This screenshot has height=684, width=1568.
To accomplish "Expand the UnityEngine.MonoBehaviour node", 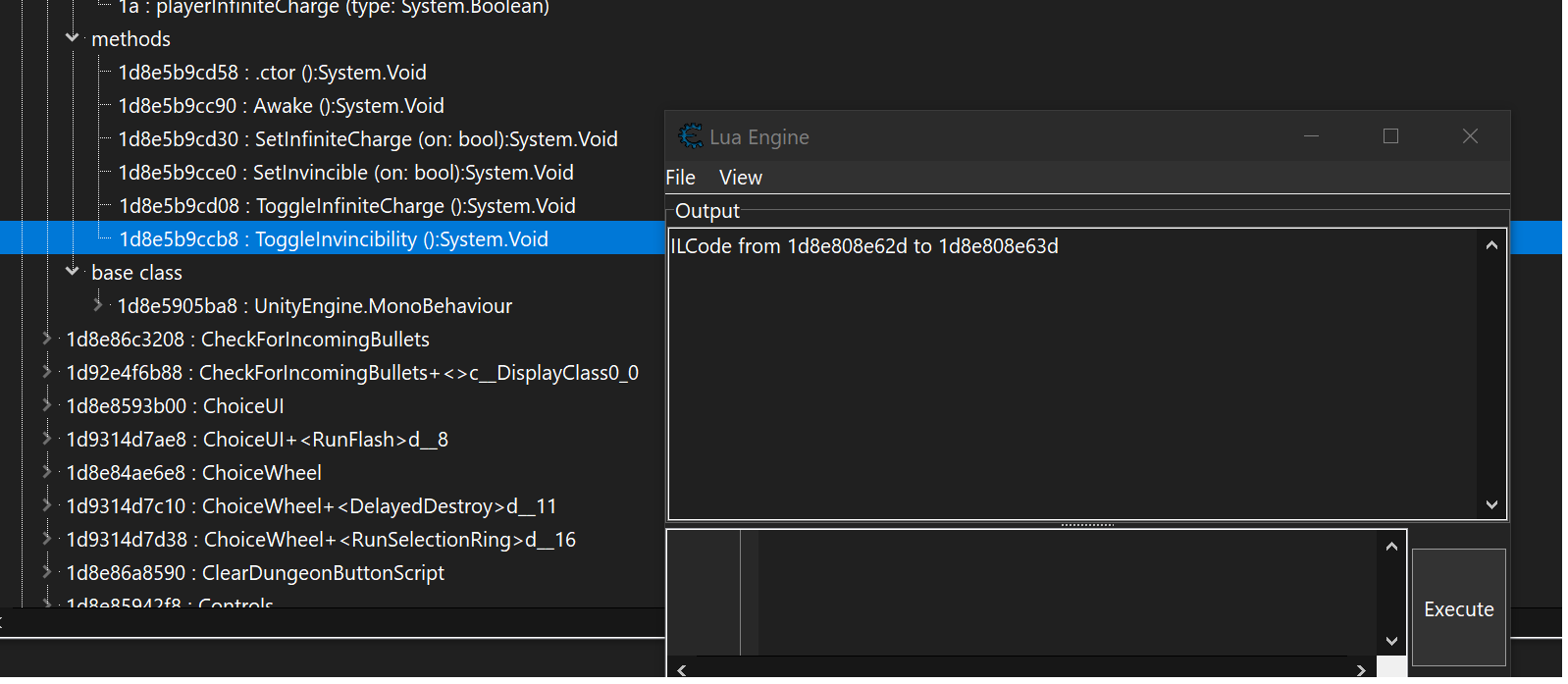I will click(x=97, y=305).
